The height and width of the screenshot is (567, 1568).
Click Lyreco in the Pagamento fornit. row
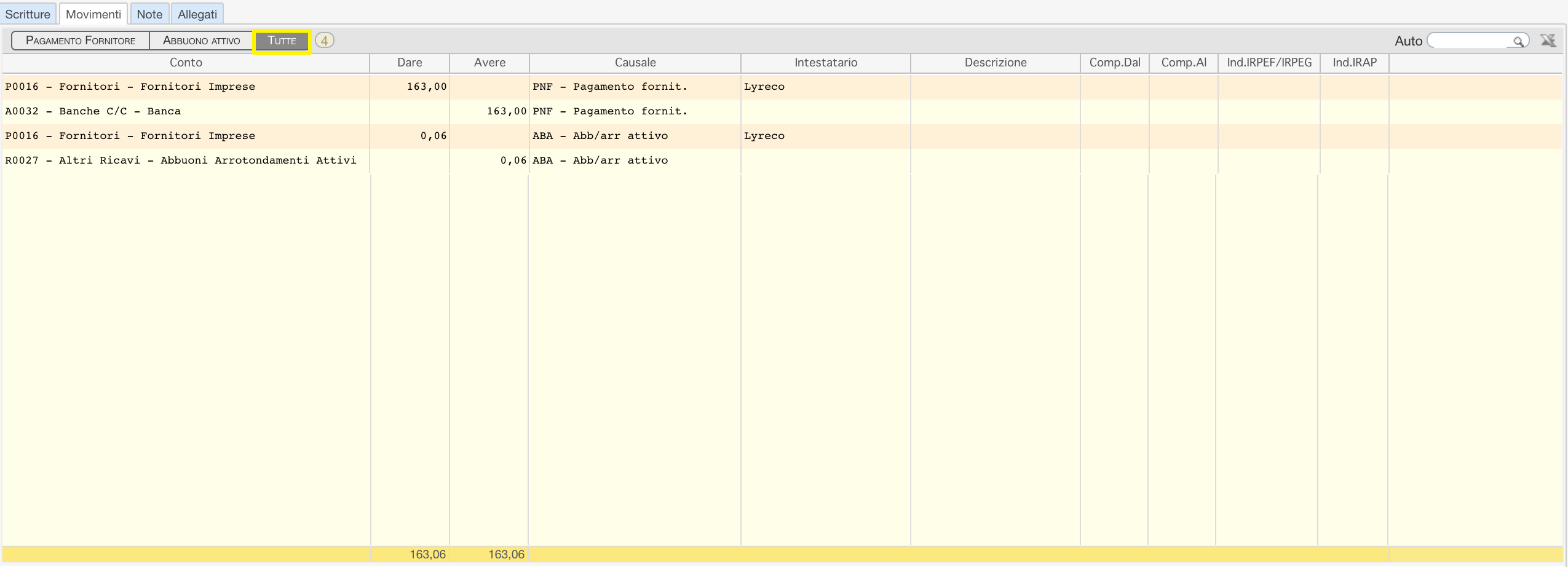coord(764,87)
